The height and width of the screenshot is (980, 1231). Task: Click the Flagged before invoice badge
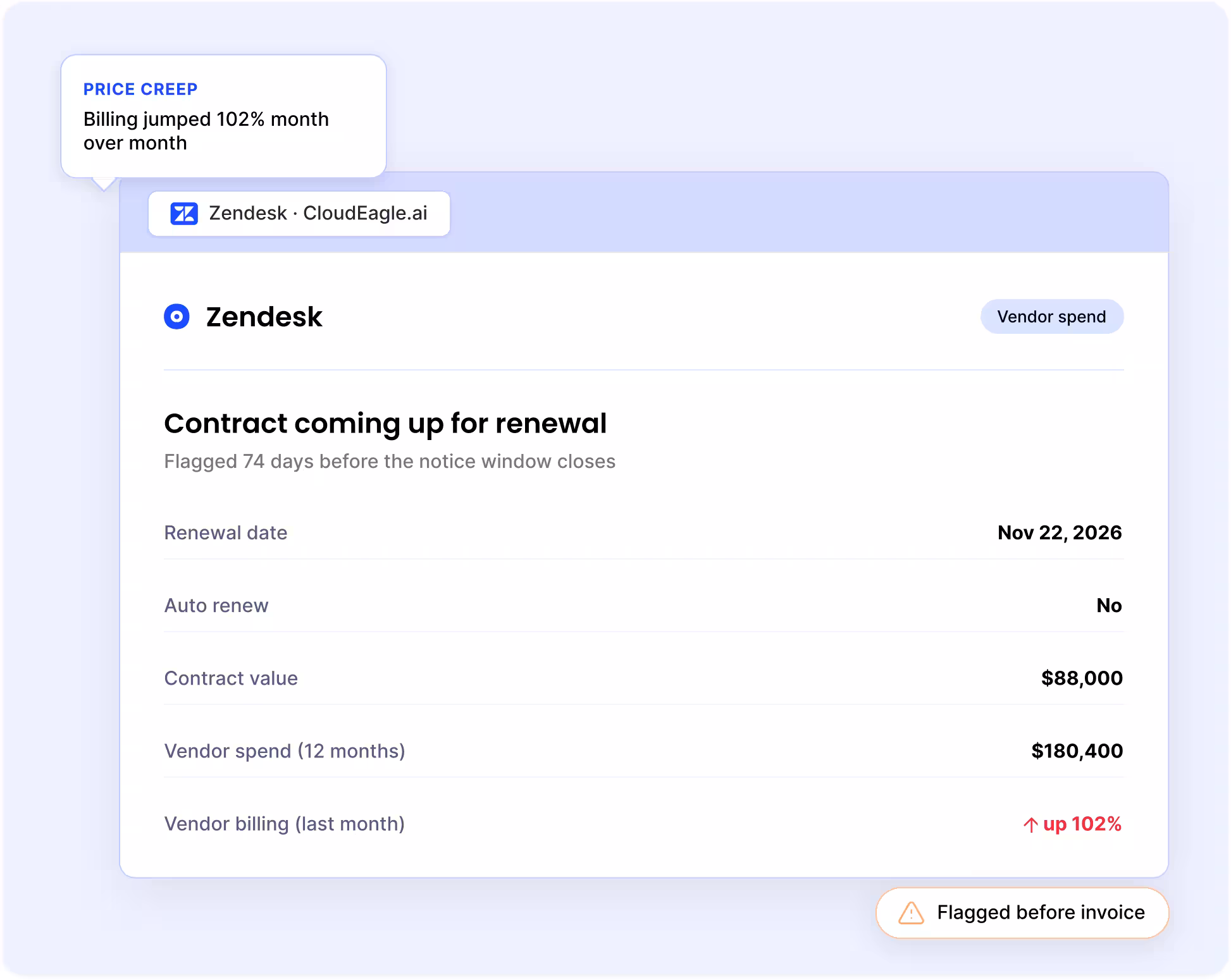(1022, 912)
